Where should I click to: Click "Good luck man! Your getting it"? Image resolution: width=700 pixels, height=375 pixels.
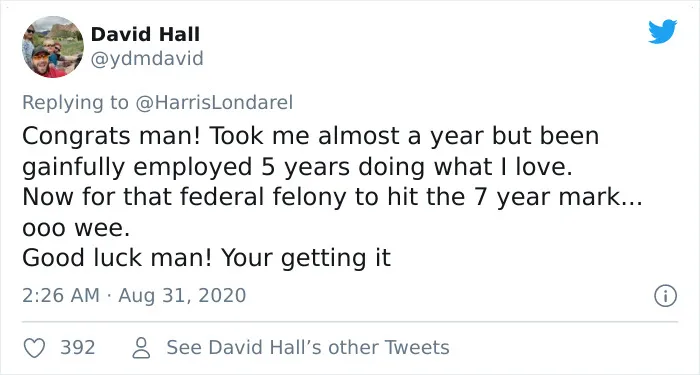pos(207,258)
